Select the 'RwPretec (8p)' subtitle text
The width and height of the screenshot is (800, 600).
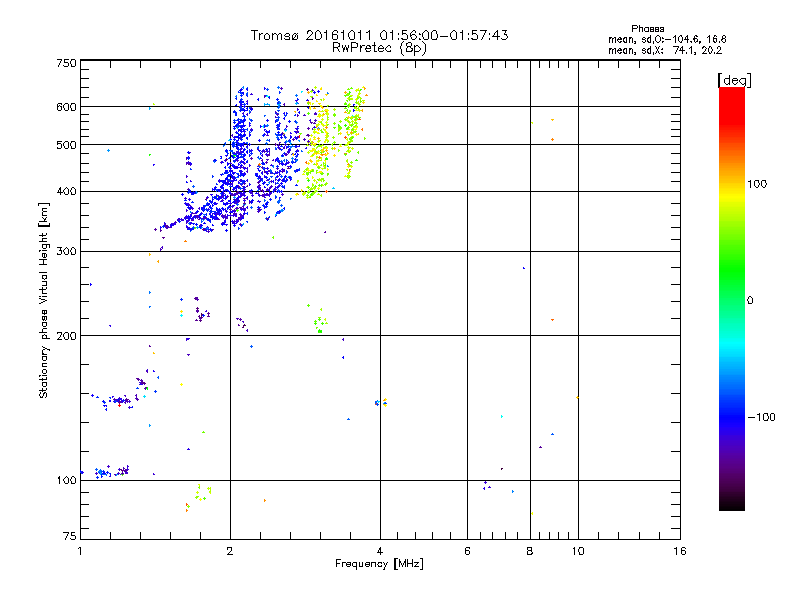(379, 48)
